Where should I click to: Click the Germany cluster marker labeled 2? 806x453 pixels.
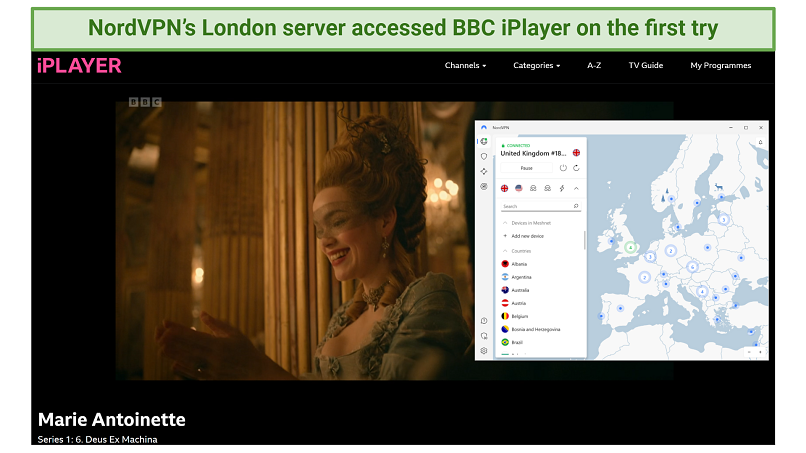tap(670, 251)
